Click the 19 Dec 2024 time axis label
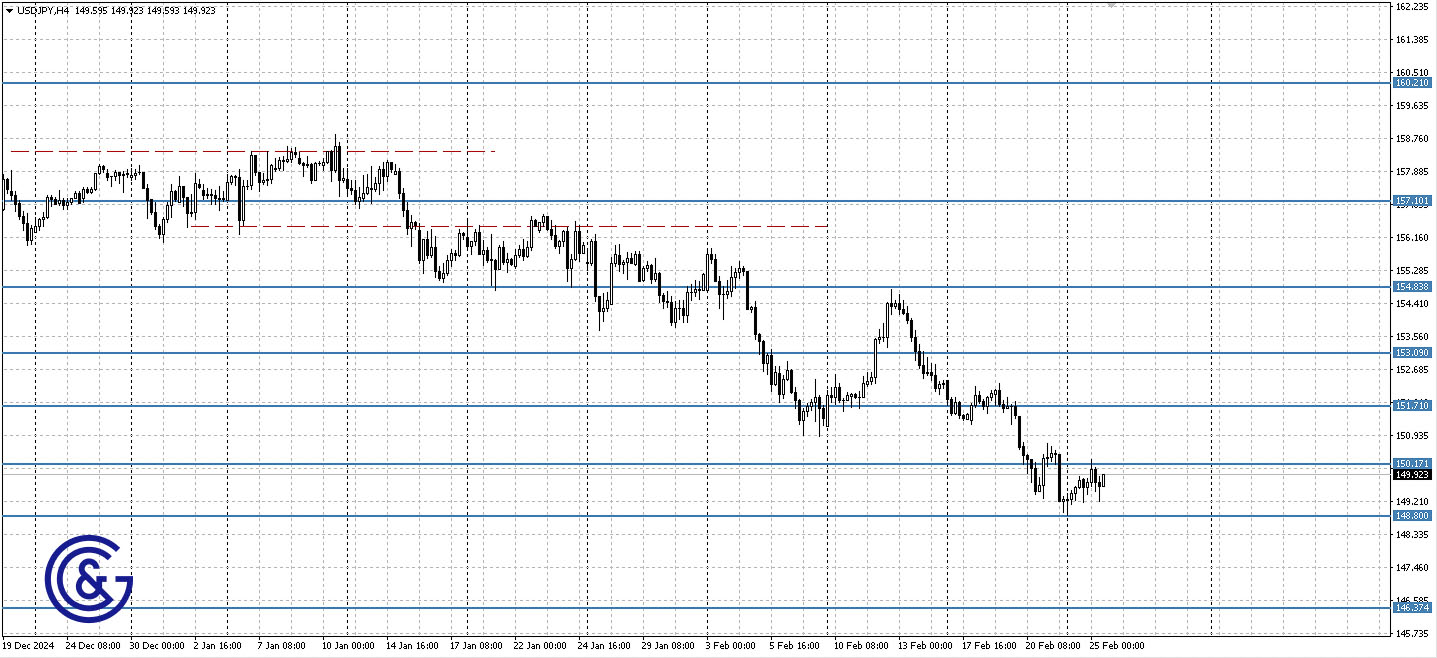 tap(30, 646)
